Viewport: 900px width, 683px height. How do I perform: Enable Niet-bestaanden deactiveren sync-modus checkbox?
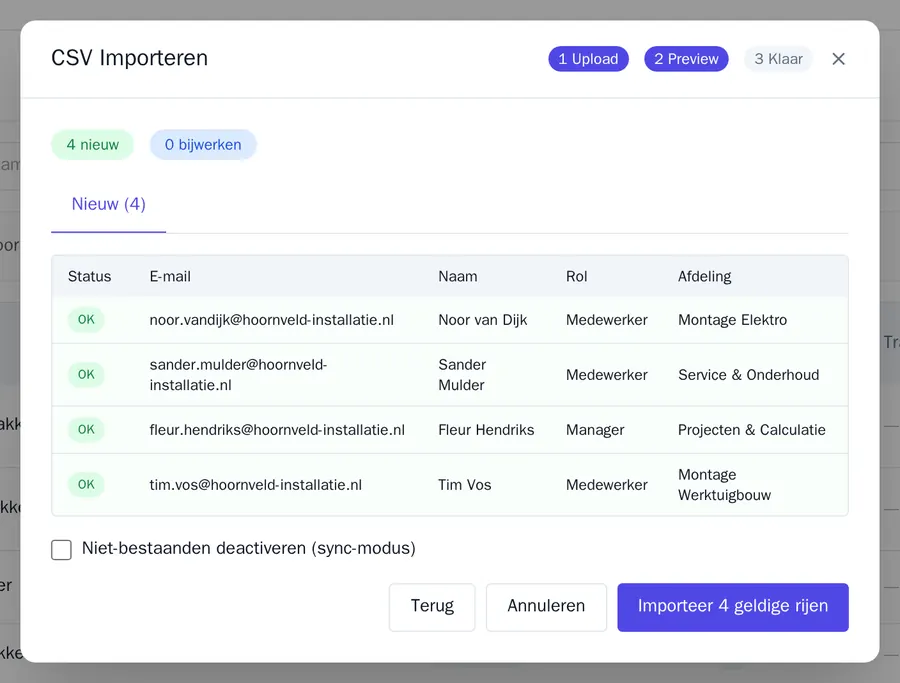[x=61, y=549]
